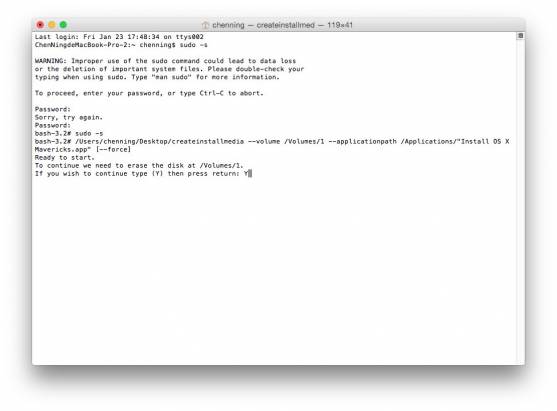Screen dimensions: 557x411
Task: Click the 'Ready to start.' line
Action: (65, 158)
